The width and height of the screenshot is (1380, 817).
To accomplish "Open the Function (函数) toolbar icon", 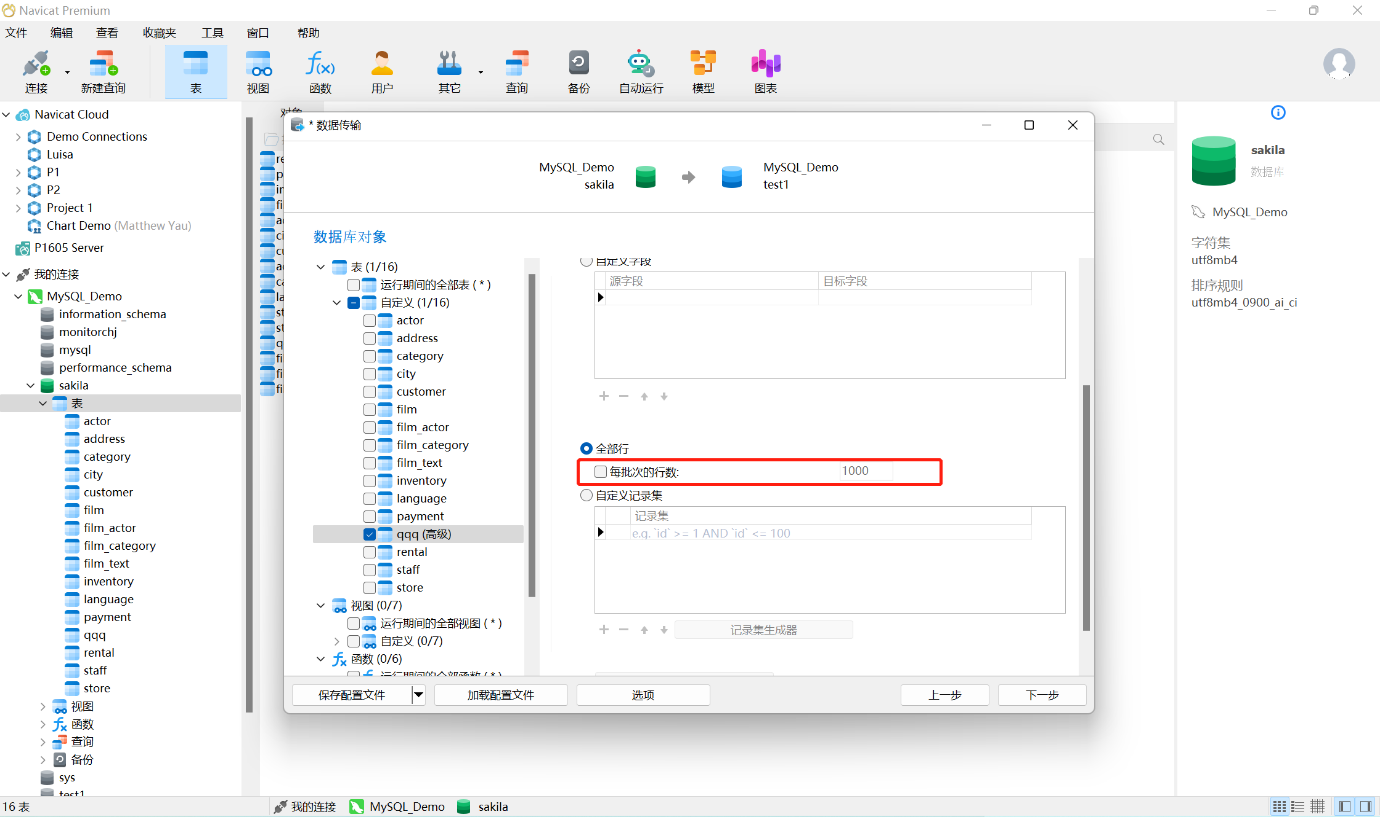I will tap(320, 72).
